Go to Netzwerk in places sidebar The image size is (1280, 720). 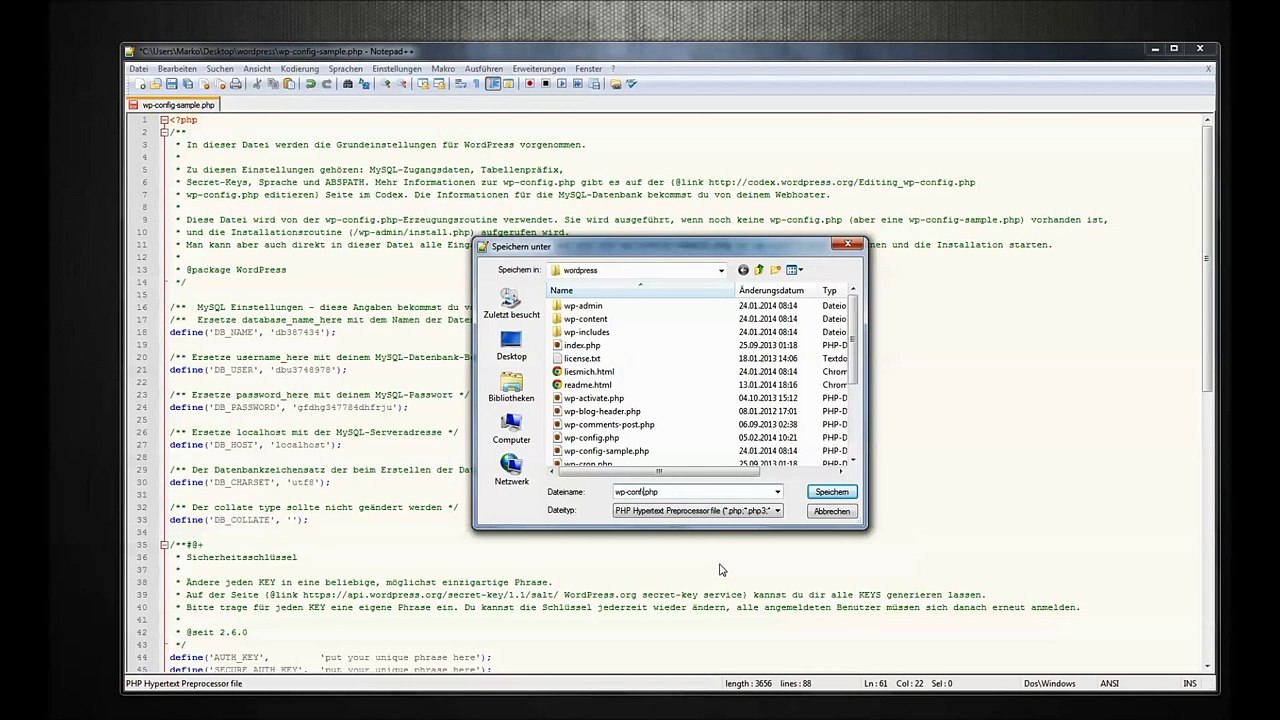click(x=511, y=471)
